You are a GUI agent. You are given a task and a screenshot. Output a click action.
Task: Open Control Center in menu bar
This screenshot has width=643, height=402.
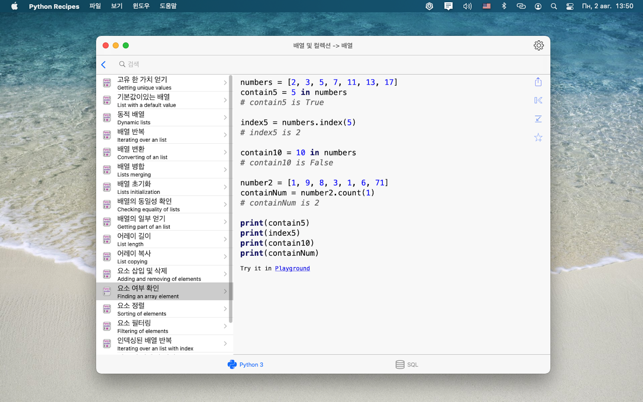[570, 6]
